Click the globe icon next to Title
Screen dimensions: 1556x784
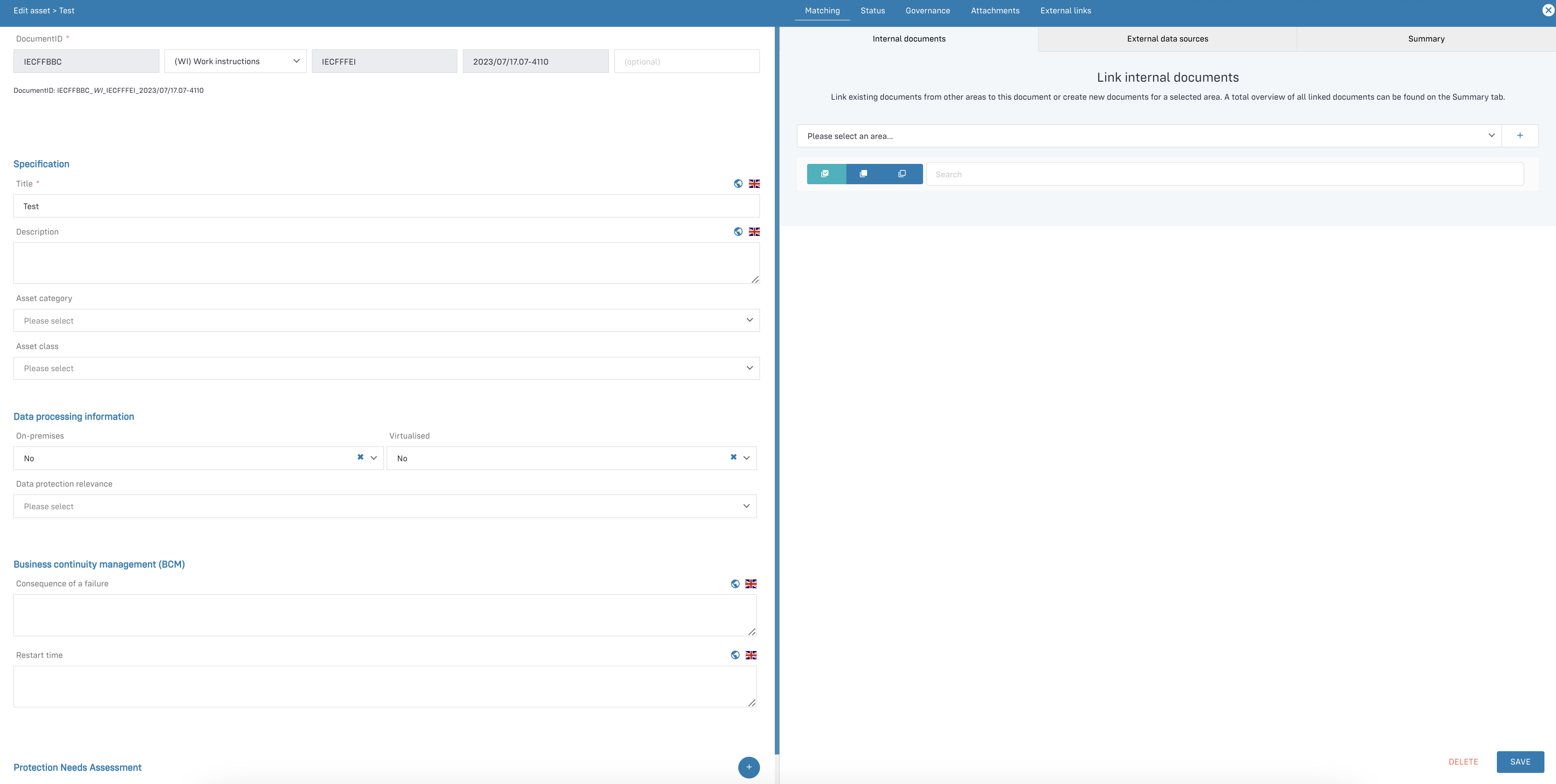737,183
